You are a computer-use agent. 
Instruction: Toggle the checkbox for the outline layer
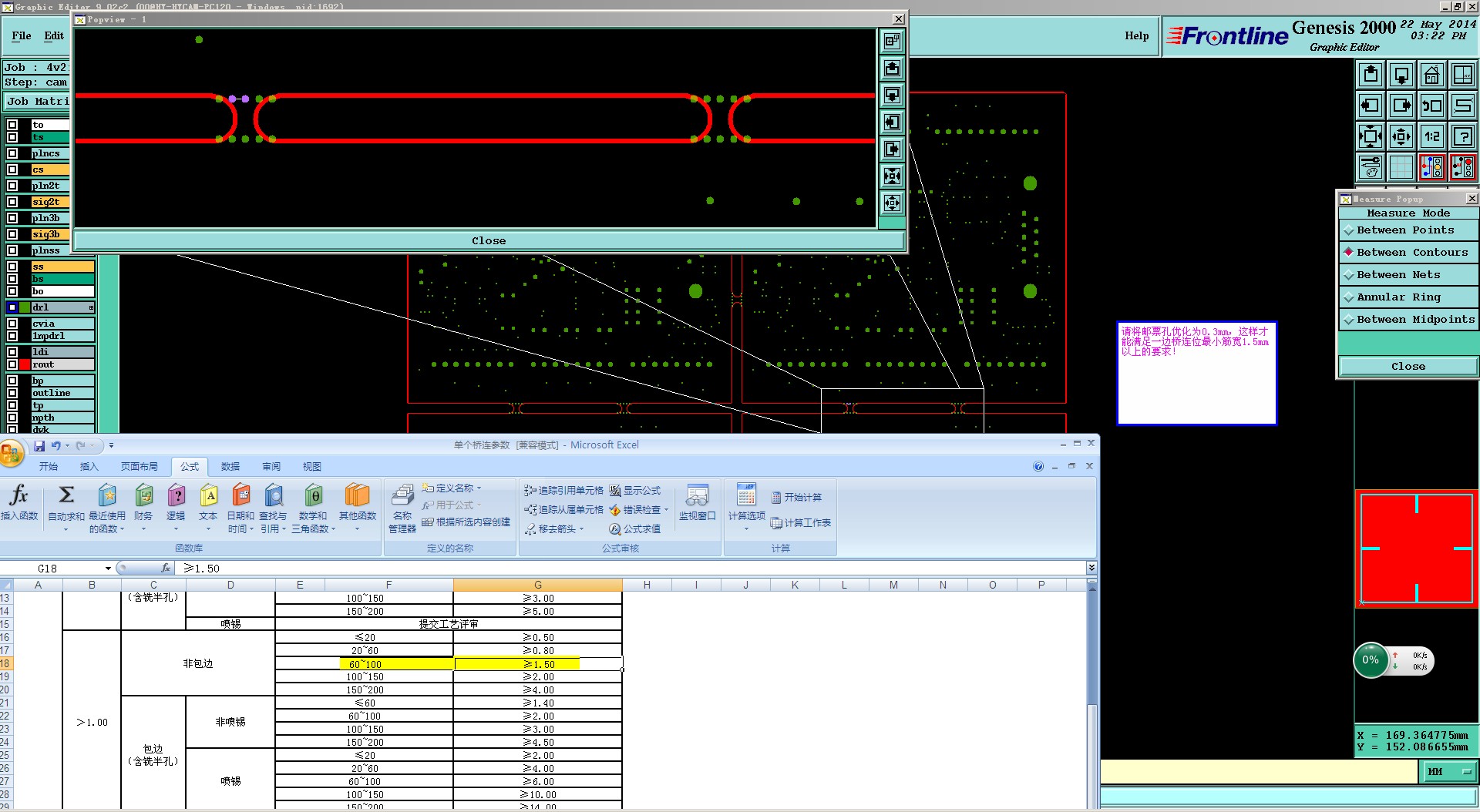[x=12, y=393]
